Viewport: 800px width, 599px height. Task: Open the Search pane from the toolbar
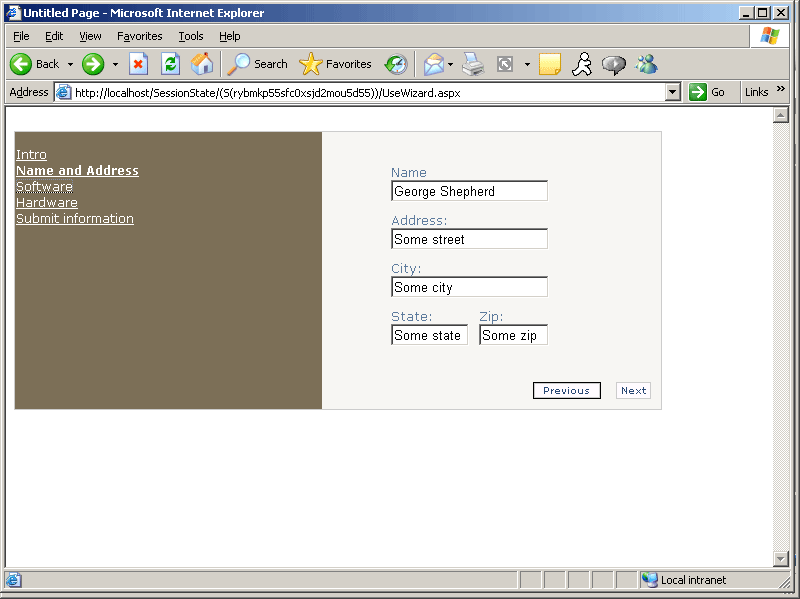[258, 64]
